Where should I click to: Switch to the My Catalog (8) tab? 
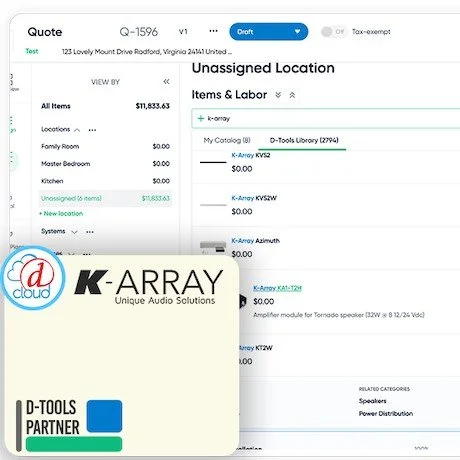click(x=227, y=140)
